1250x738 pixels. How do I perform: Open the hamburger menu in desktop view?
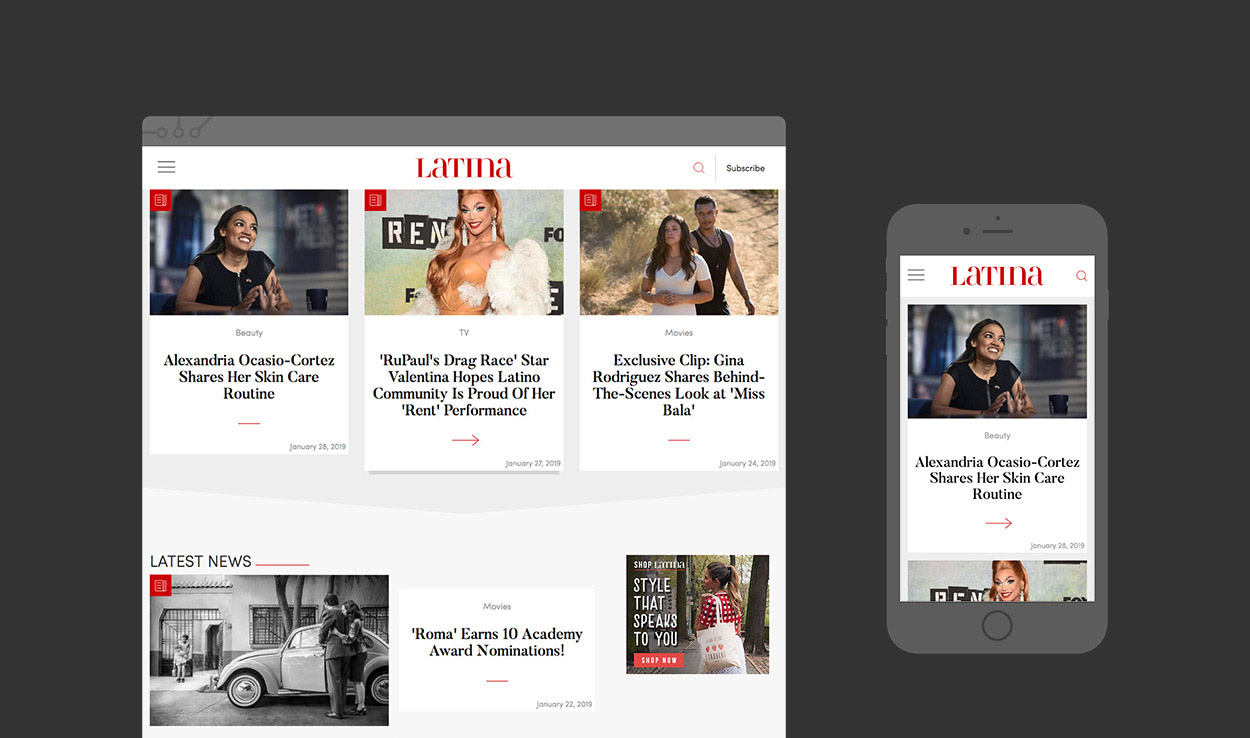[166, 167]
